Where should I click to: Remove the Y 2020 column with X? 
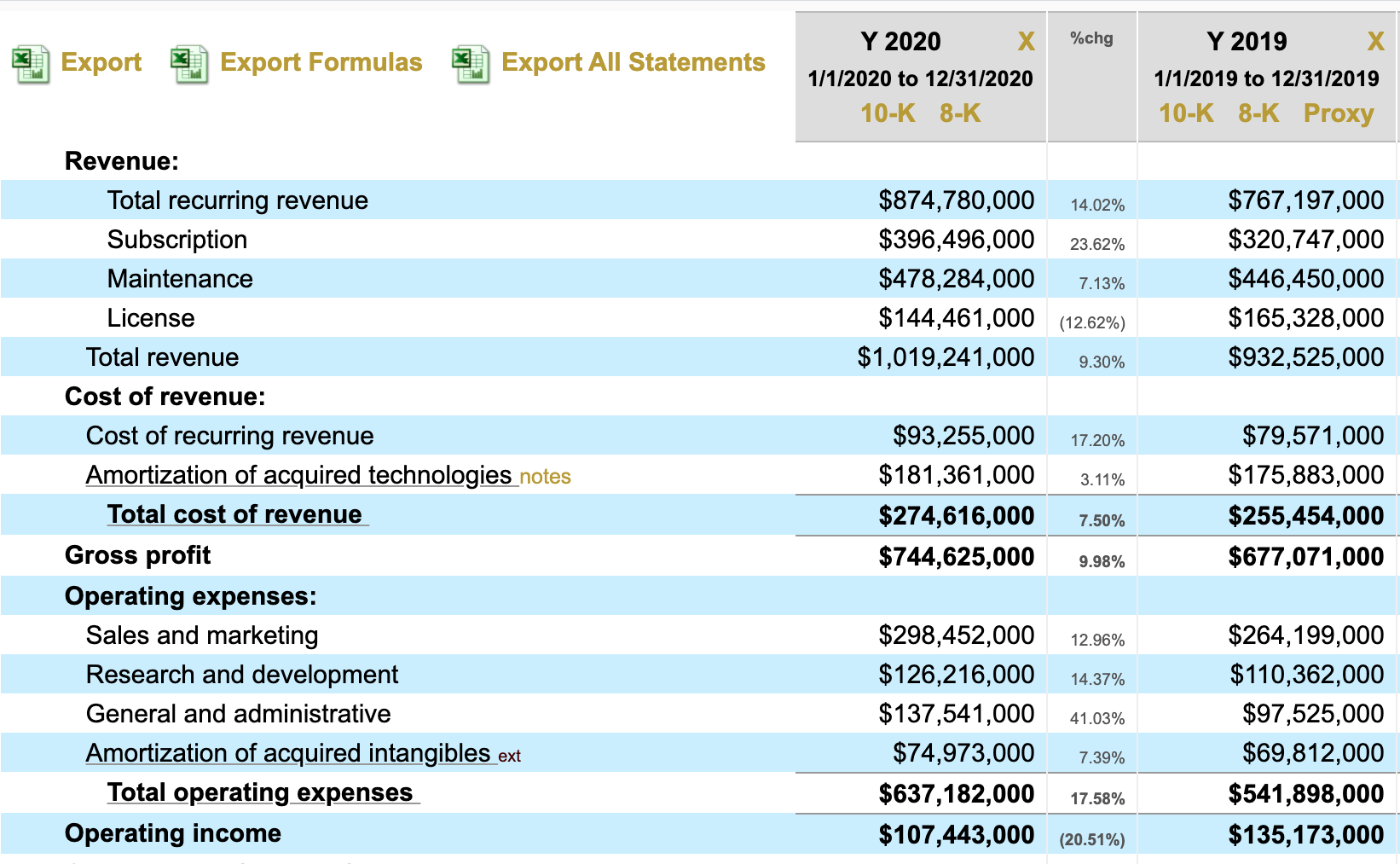point(1026,41)
